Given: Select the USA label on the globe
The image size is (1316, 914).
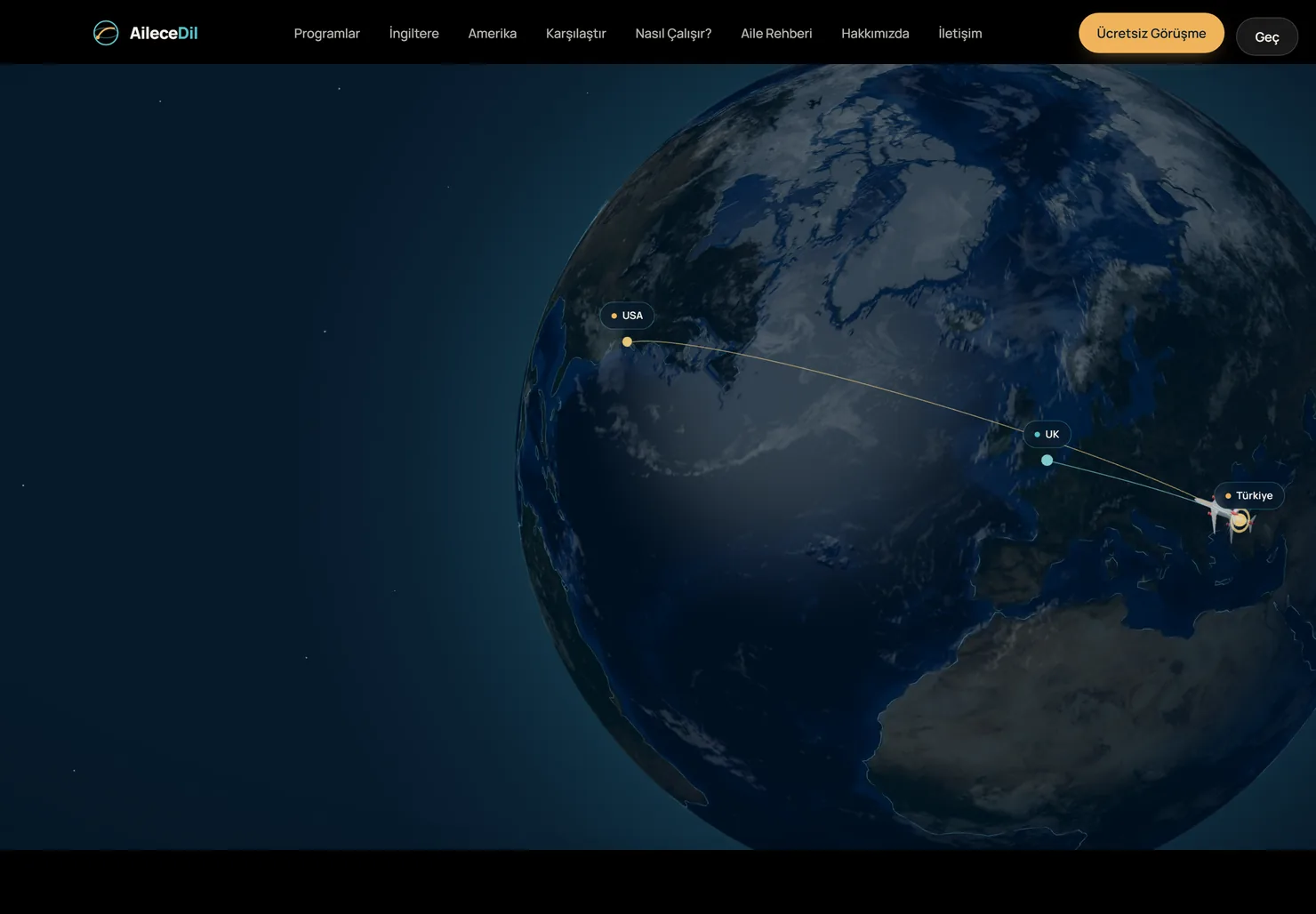Looking at the screenshot, I should coord(627,316).
